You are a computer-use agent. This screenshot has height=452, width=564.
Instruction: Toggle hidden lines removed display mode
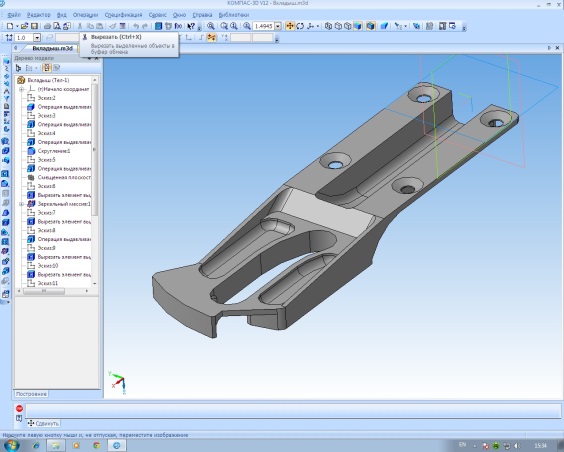[x=338, y=26]
